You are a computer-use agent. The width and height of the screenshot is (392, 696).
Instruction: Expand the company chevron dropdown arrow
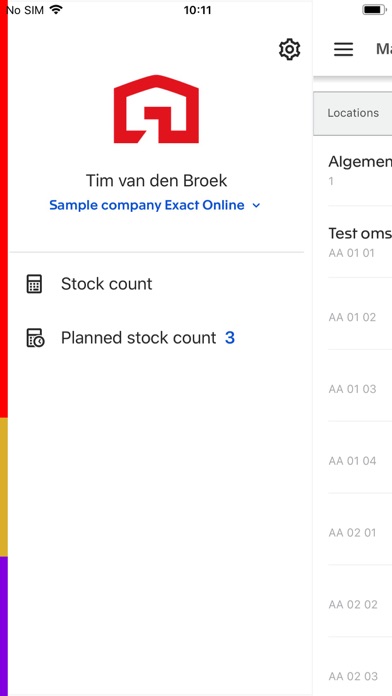click(256, 206)
